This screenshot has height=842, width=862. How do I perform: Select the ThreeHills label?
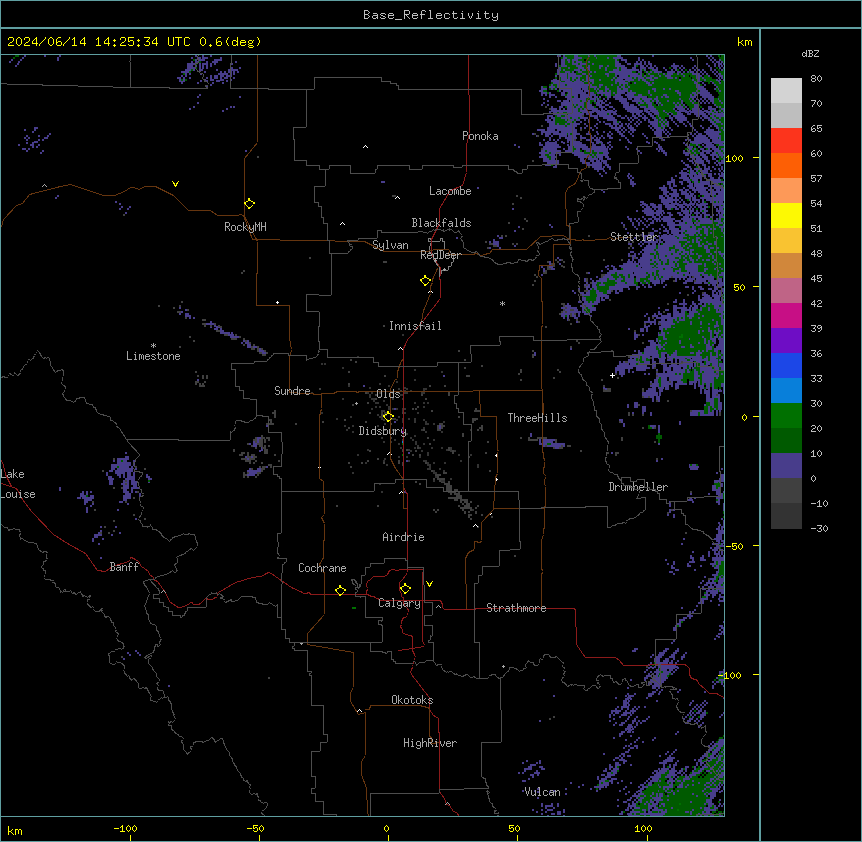[x=537, y=418]
